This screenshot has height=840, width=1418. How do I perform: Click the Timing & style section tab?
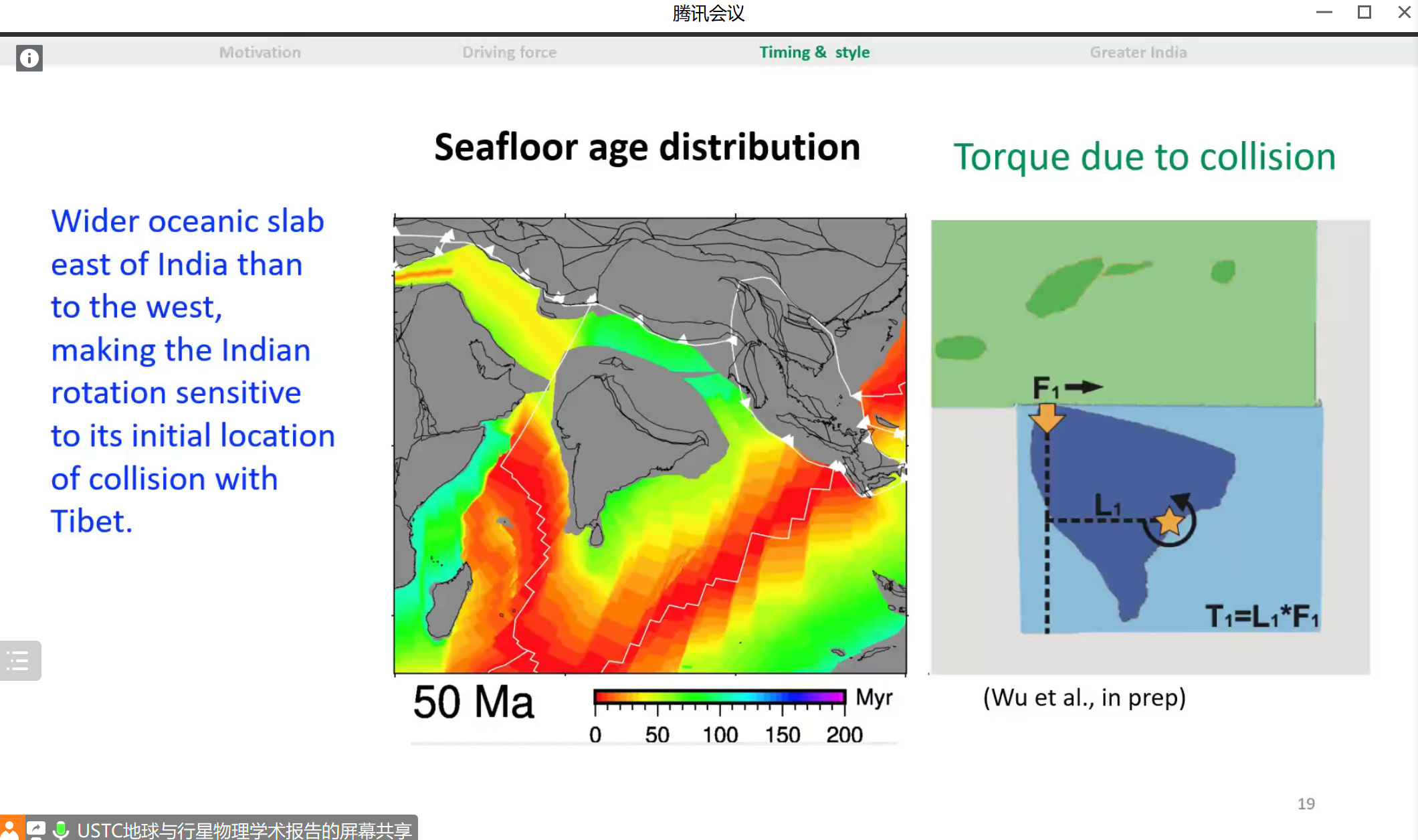(x=815, y=52)
